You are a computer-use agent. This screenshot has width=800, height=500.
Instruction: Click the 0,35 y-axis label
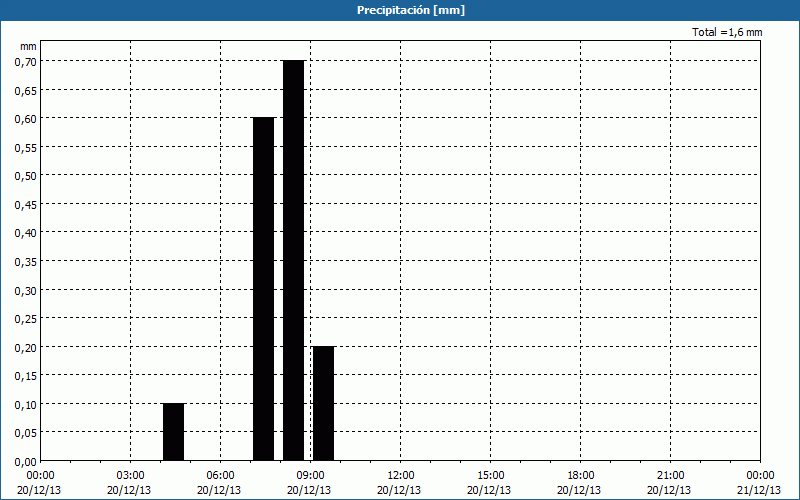tap(26, 262)
